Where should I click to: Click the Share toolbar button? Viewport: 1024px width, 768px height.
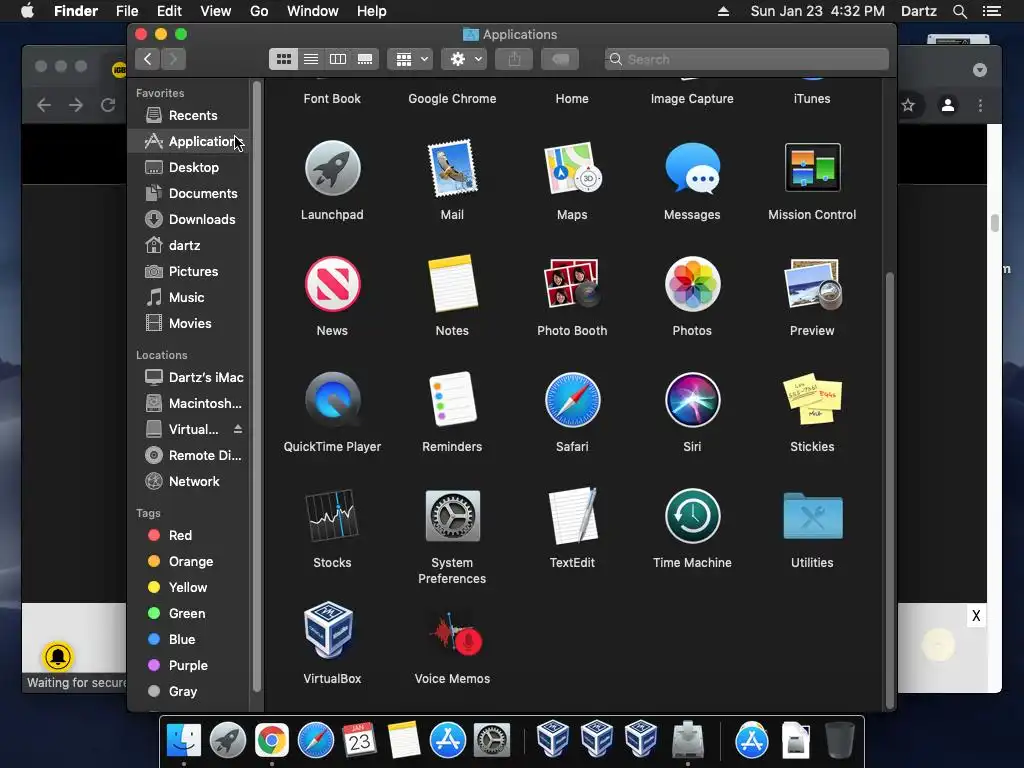(514, 59)
